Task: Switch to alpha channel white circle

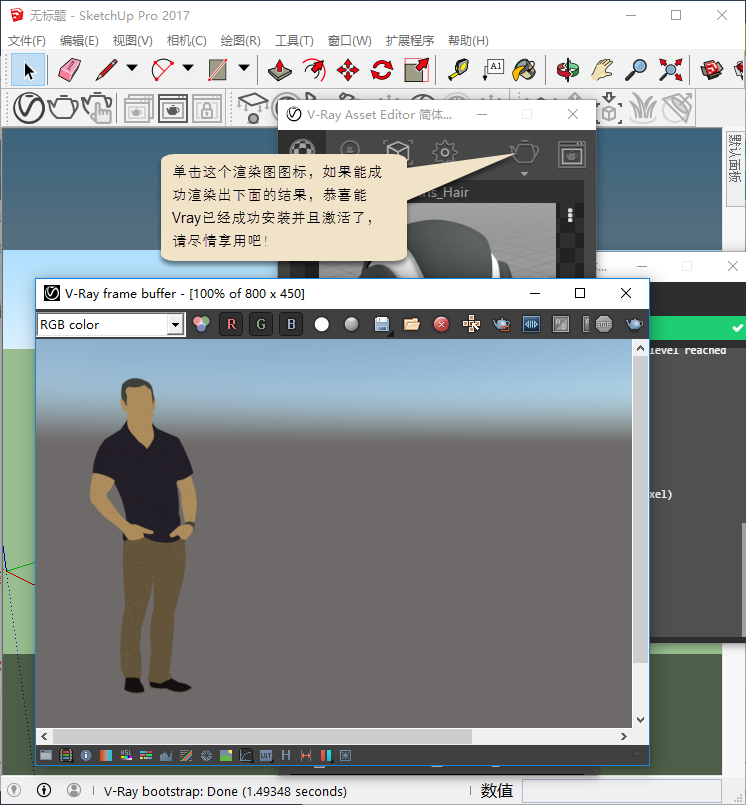Action: pyautogui.click(x=322, y=324)
